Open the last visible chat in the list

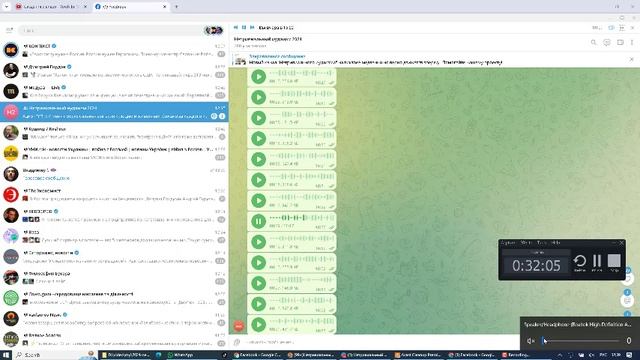pos(114,339)
